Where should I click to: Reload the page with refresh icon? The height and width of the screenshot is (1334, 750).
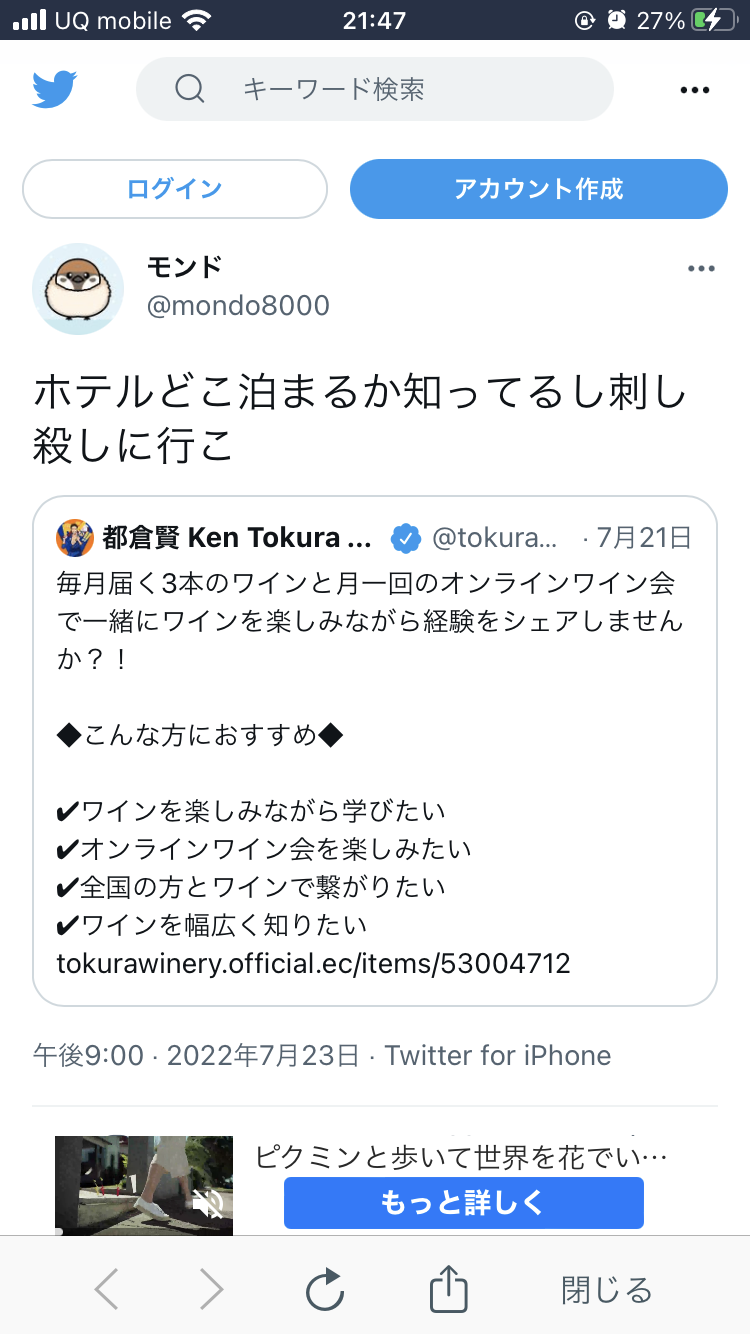click(x=325, y=1290)
